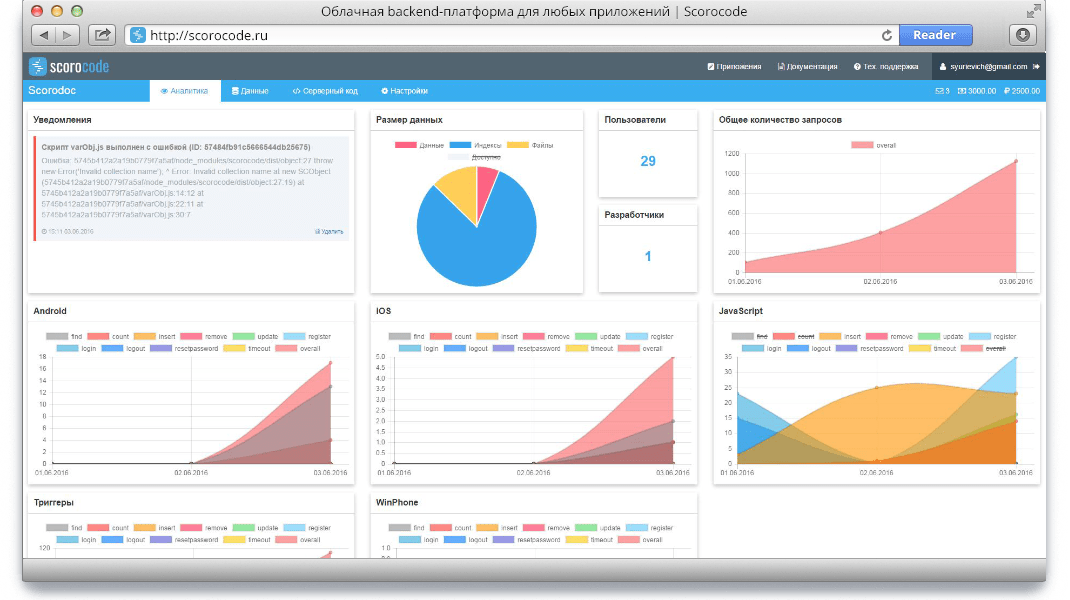Switch to the Данные tab

(x=250, y=91)
